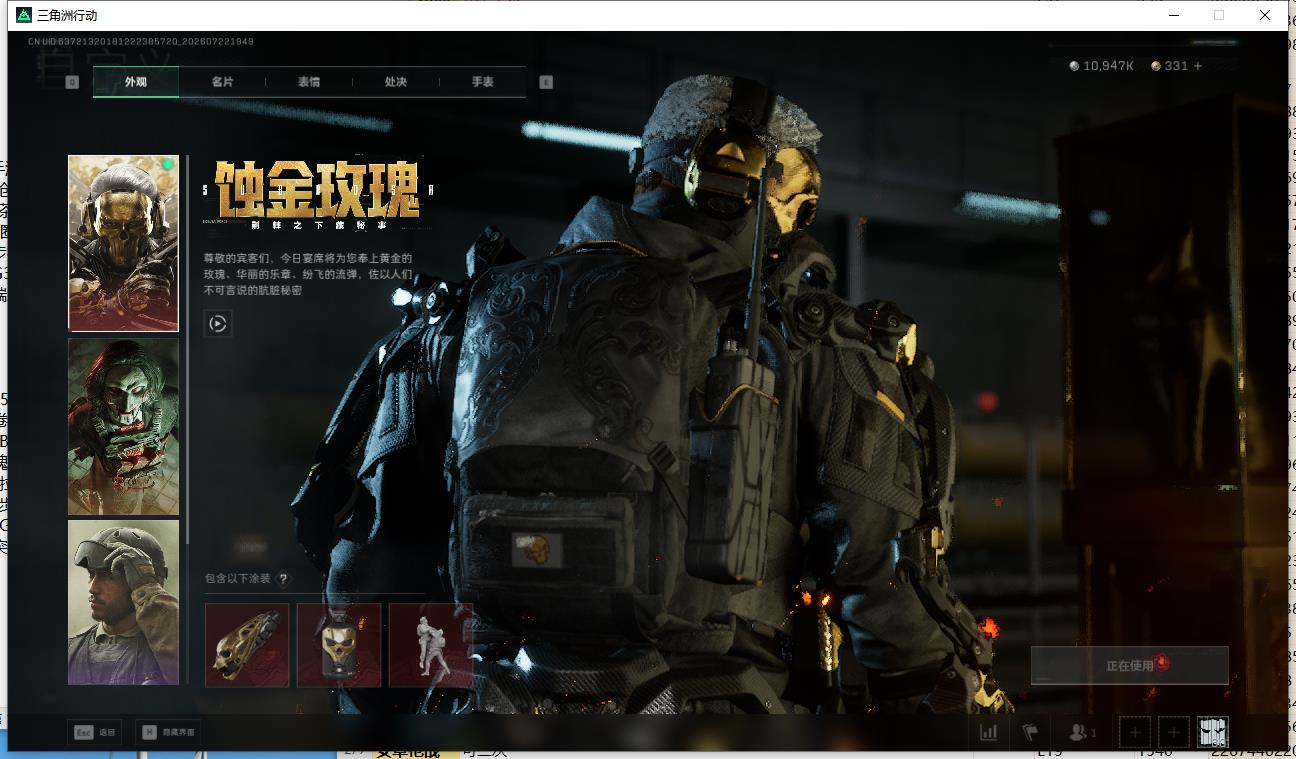This screenshot has height=759, width=1296.
Task: Click the second empty plus squad slot
Action: 1174,732
